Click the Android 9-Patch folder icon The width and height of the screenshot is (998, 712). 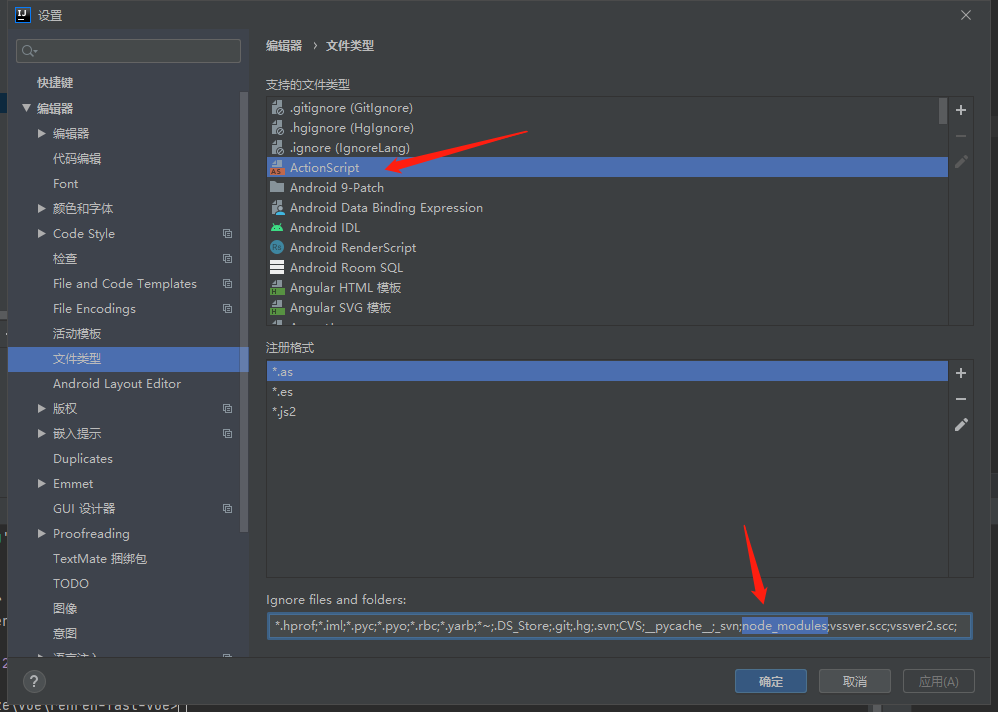277,187
